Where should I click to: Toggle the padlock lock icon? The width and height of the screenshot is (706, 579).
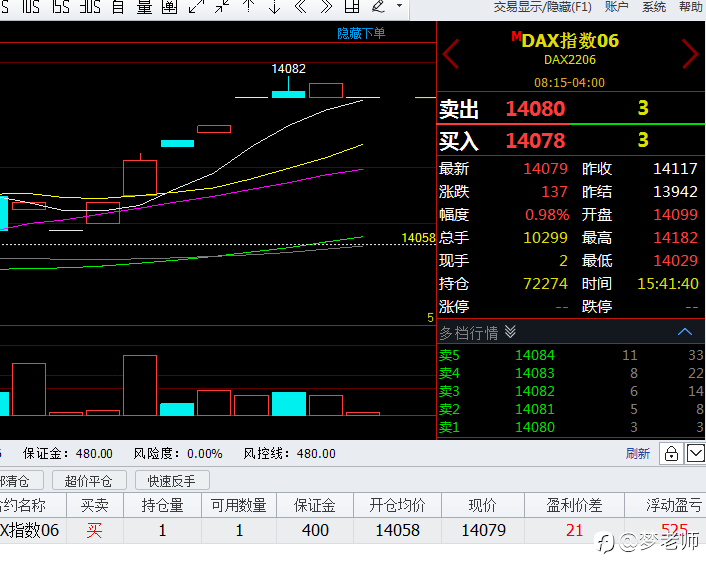point(671,453)
